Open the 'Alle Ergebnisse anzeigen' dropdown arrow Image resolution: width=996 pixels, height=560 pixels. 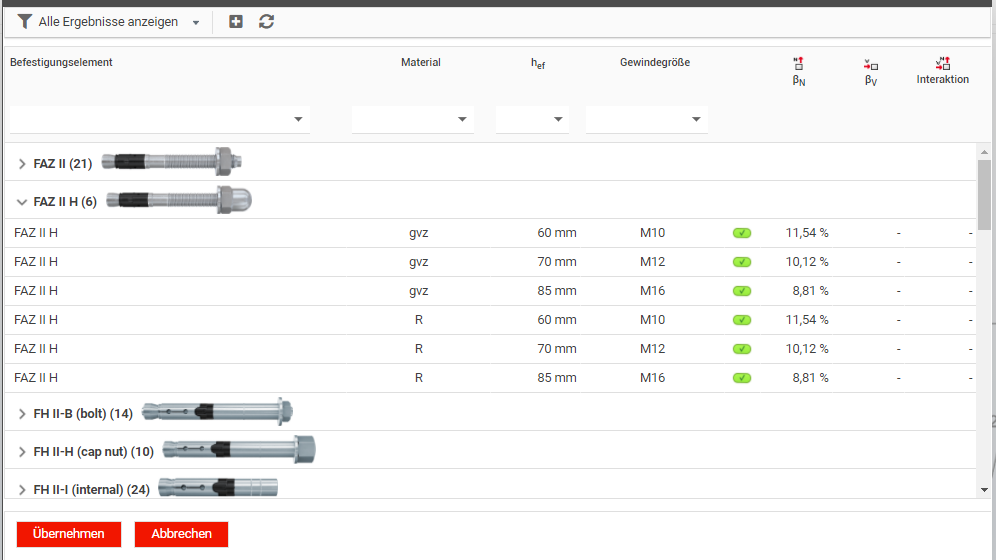coord(196,23)
